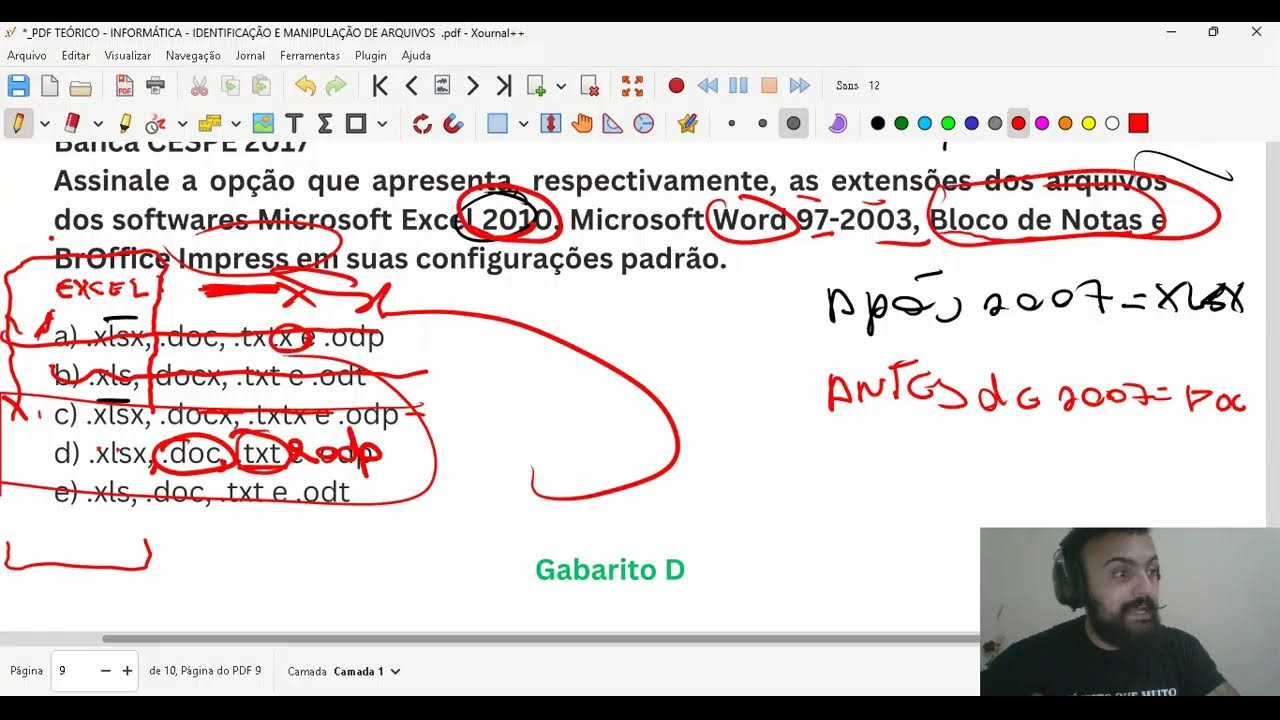Screen dimensions: 1280x720
Task: Click the Save document icon
Action: click(x=19, y=86)
